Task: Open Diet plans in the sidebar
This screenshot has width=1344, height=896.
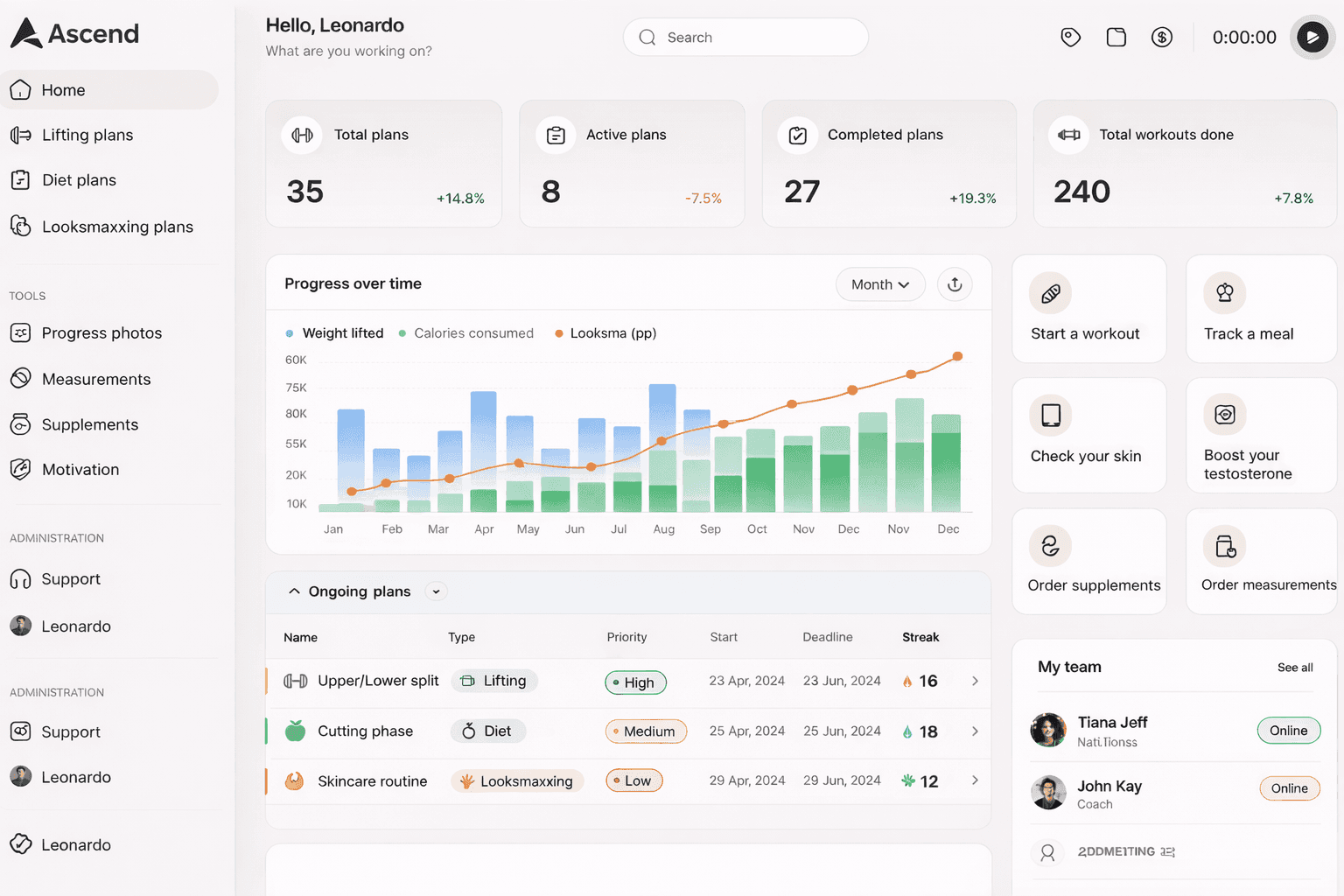Action: tap(79, 179)
